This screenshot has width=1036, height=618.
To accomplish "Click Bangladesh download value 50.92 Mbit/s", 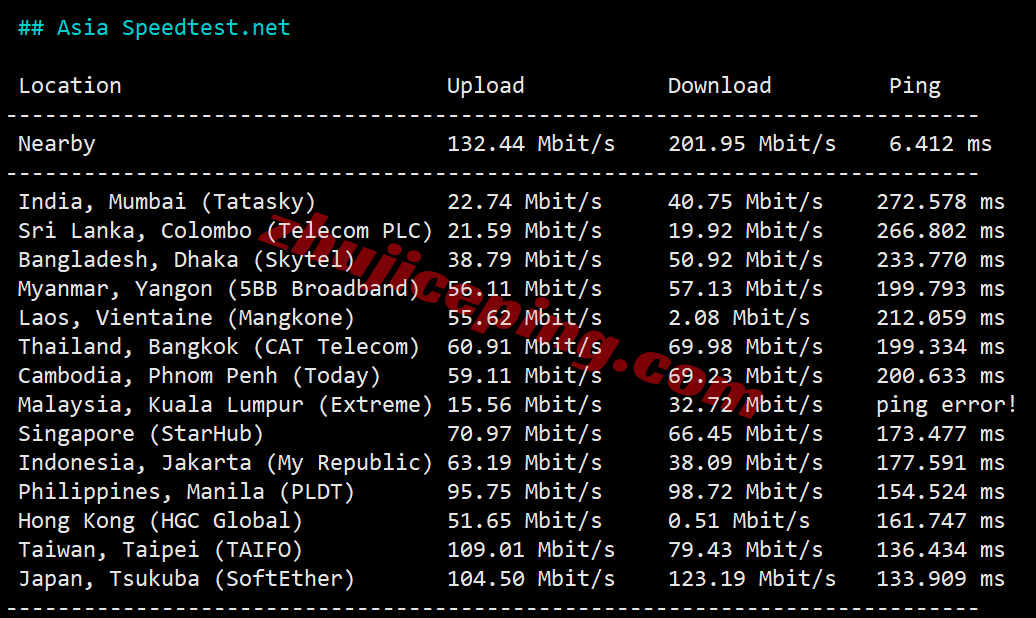I will pyautogui.click(x=745, y=260).
